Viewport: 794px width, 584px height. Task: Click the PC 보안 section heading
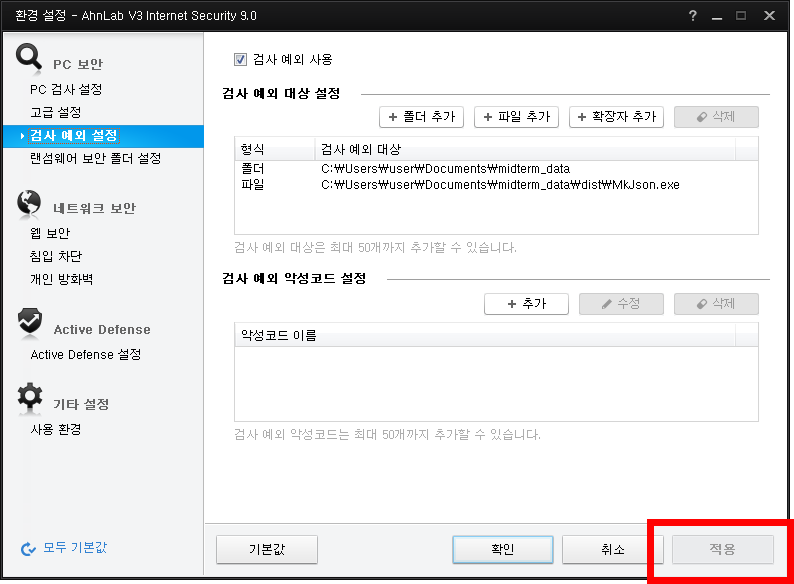(x=78, y=64)
